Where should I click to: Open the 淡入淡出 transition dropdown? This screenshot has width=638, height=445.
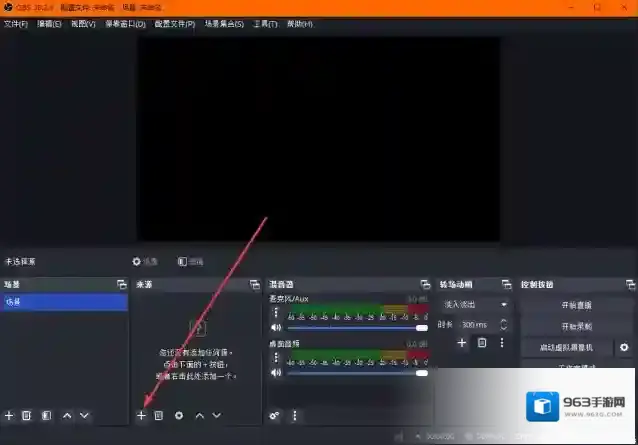click(x=475, y=304)
